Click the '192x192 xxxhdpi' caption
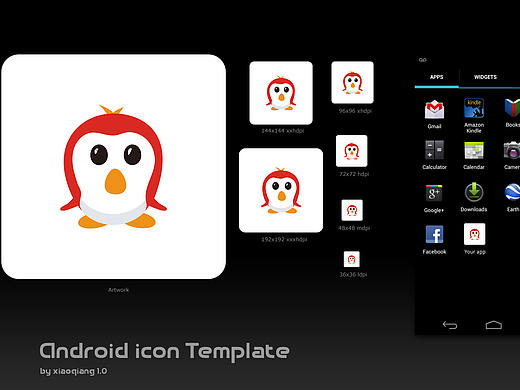520x390 pixels. 284,239
